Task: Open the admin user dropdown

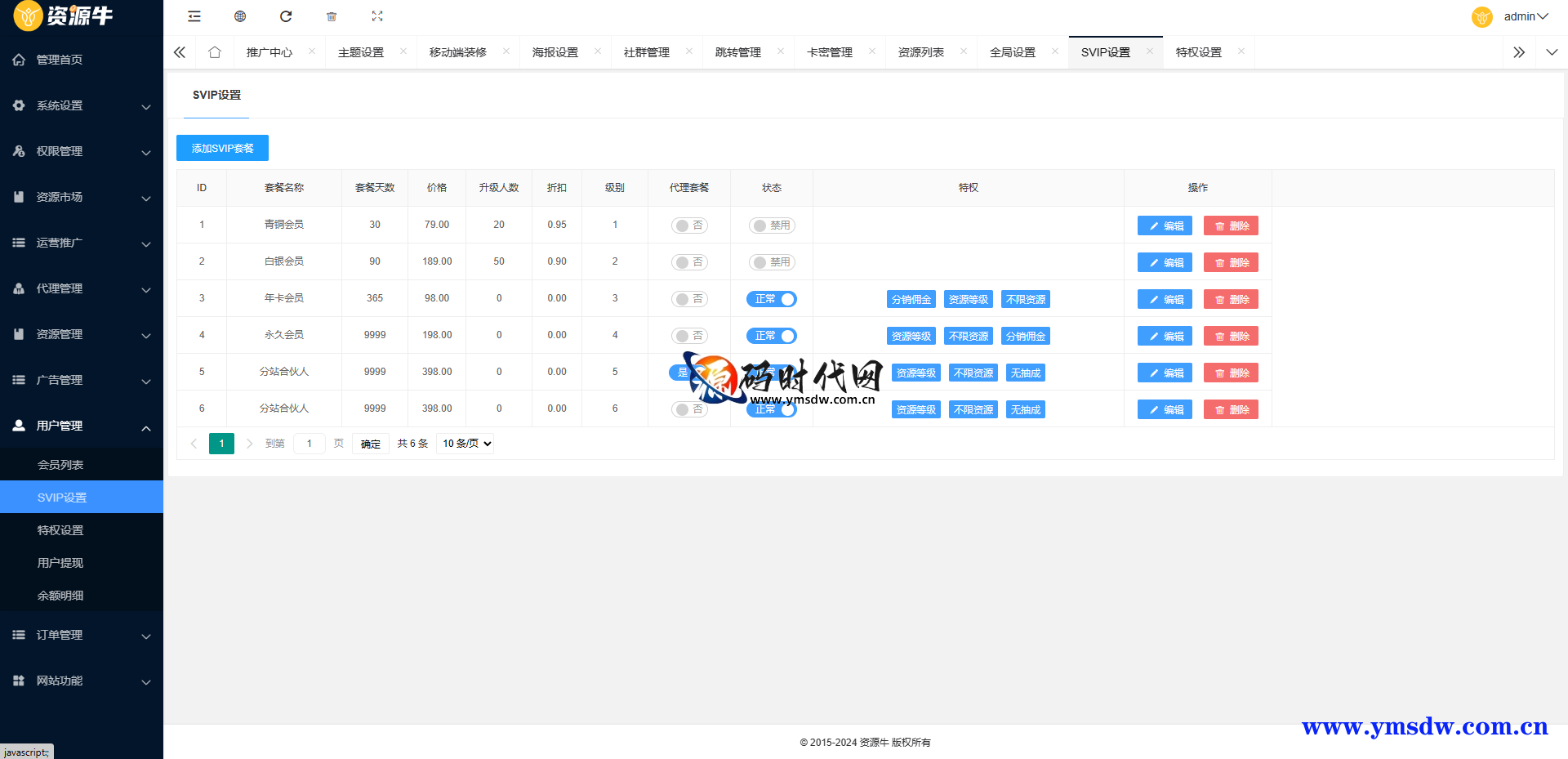Action: tap(1525, 16)
